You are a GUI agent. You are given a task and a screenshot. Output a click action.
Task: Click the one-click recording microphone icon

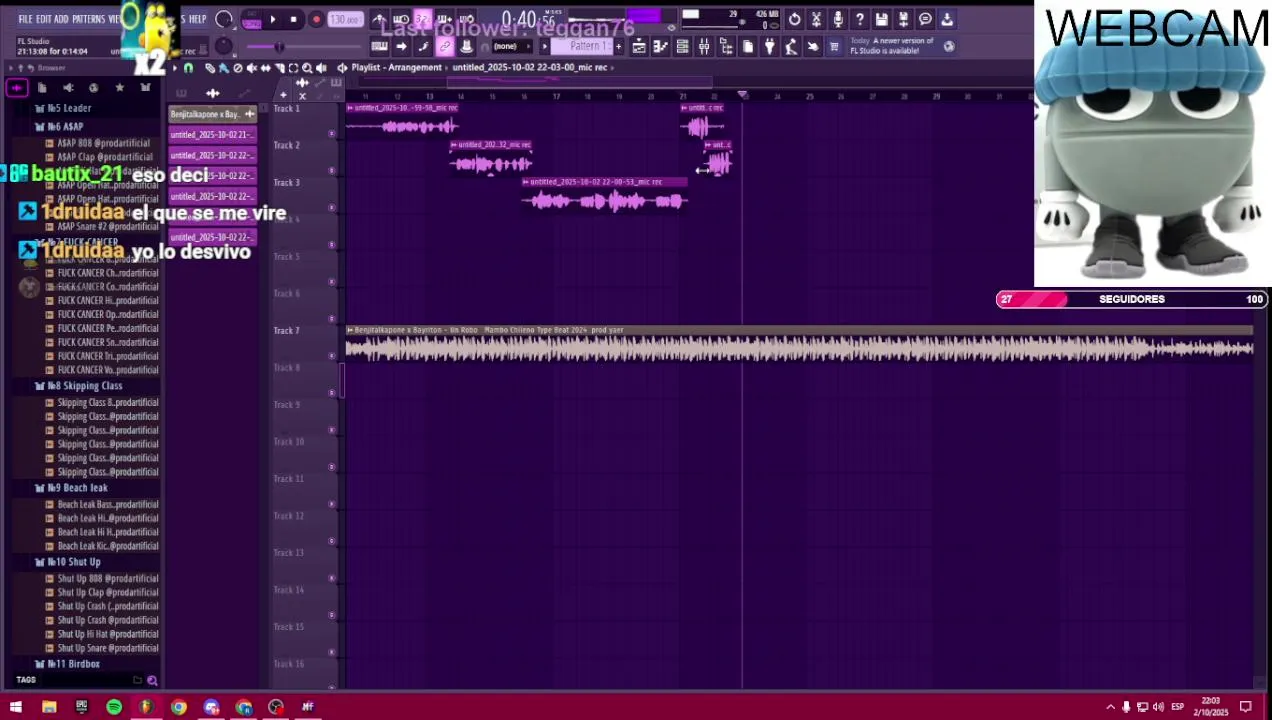(x=838, y=19)
